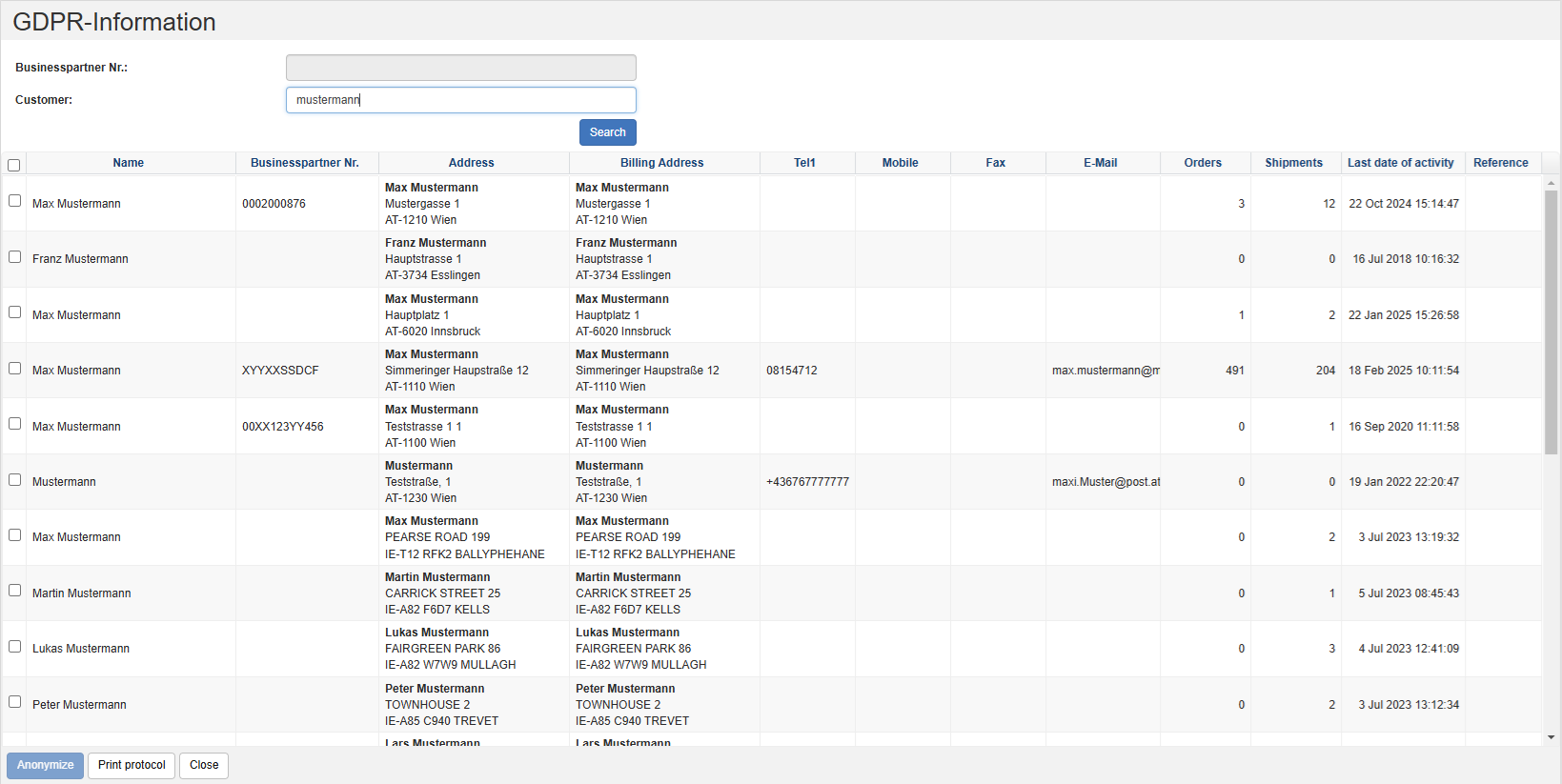Click the scroll down arrow of table
Viewport: 1562px width, 784px height.
(x=1551, y=737)
